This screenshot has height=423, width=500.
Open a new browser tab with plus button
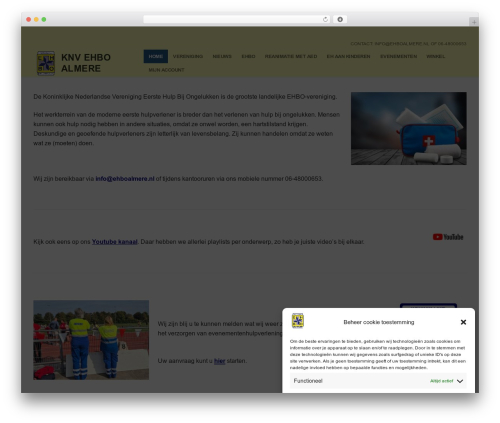tap(474, 22)
